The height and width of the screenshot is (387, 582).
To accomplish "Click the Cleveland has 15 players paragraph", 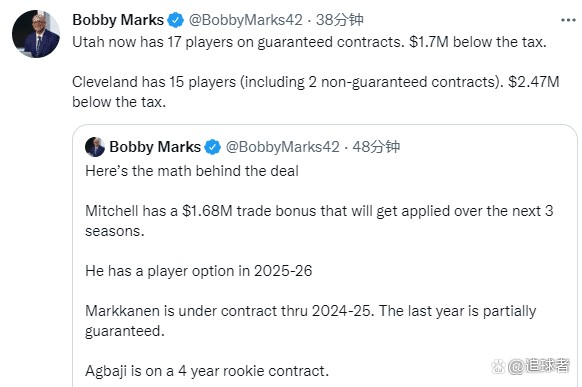I will 315,92.
